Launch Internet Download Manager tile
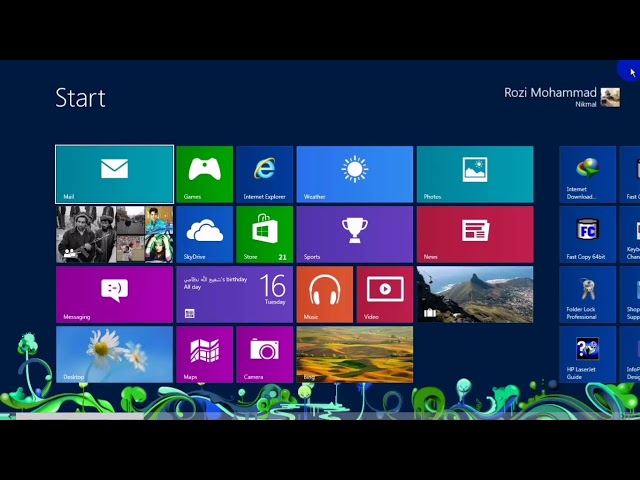 [588, 174]
